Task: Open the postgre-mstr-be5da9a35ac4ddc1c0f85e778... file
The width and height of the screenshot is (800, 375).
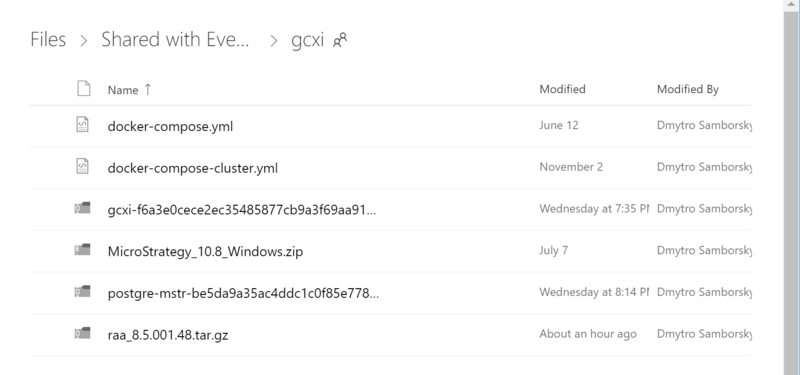Action: tap(243, 293)
